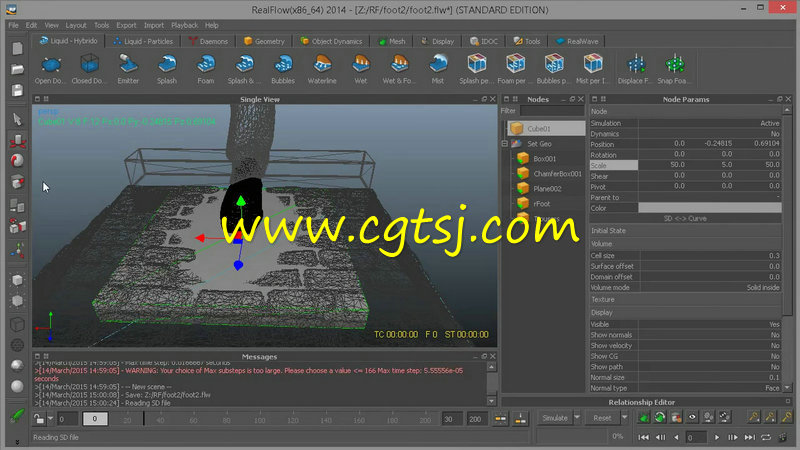Click the Reset button
The image size is (800, 450).
[x=602, y=418]
